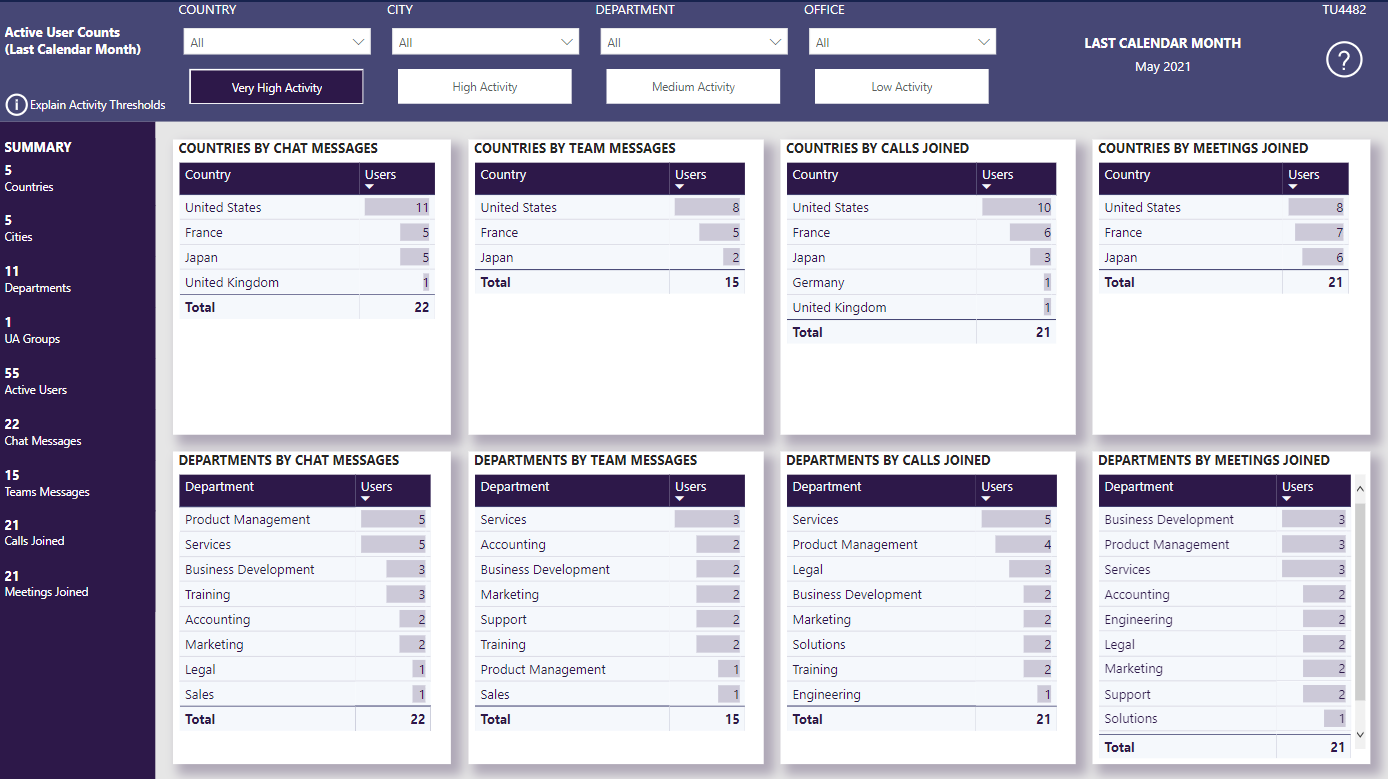Sort Countries by Calls Joined Users column
Viewport: 1388px width, 779px height.
click(x=1016, y=178)
